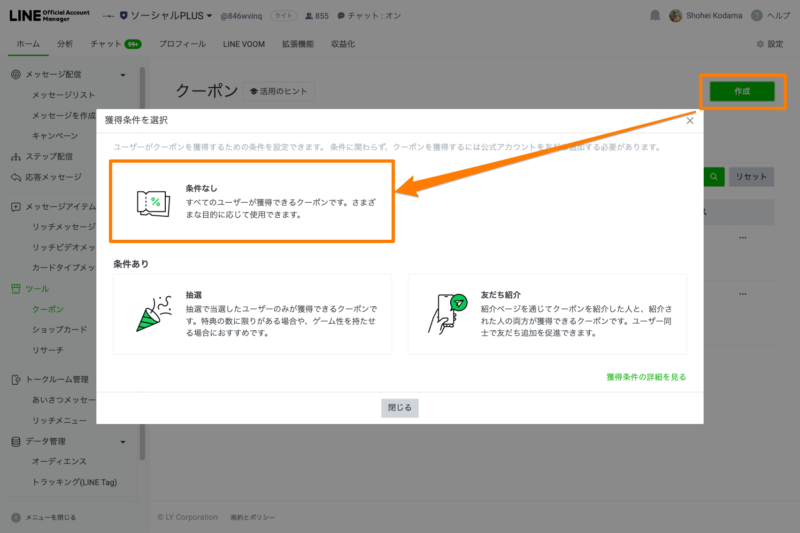Click the notification bell icon

(x=655, y=16)
